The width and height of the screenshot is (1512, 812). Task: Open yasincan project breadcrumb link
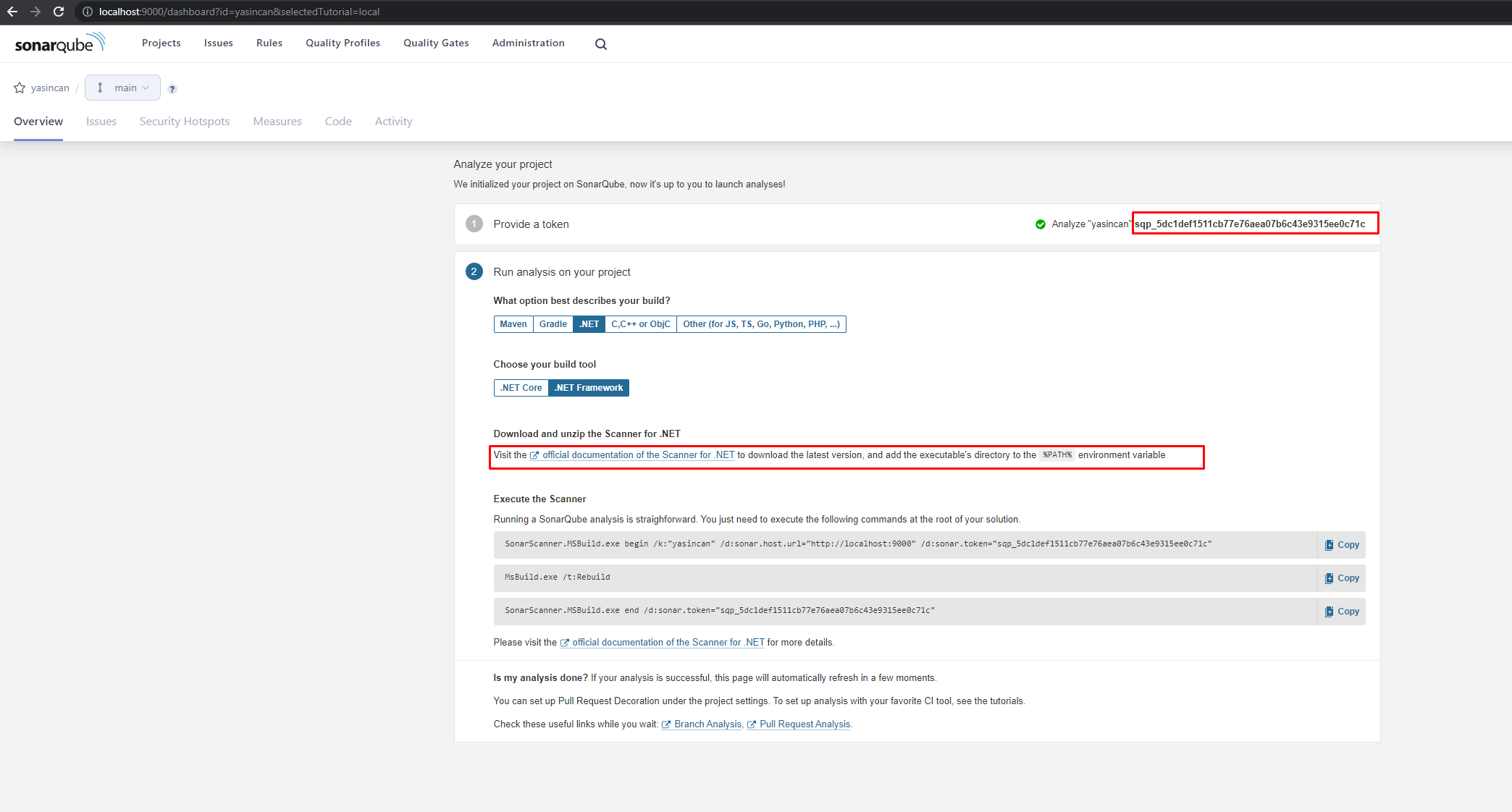pos(50,88)
